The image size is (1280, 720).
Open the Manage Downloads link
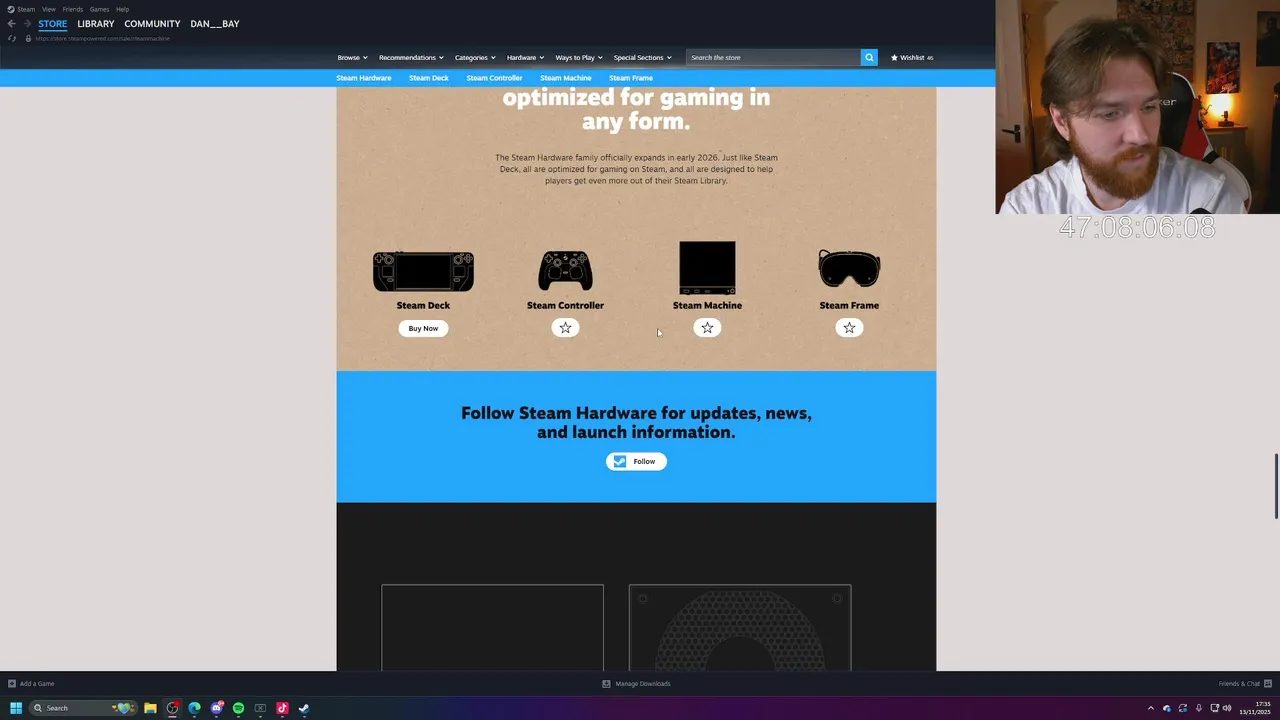(643, 684)
